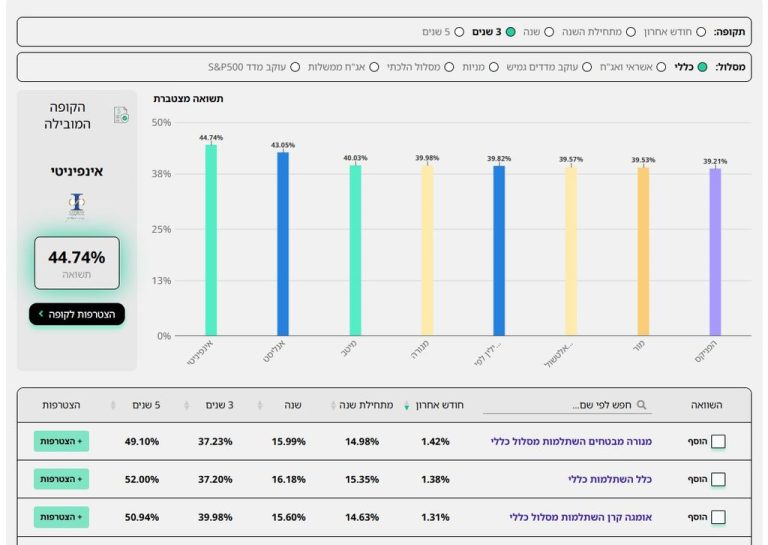Image resolution: width=768 pixels, height=545 pixels.
Task: Click the 15.35% year-to-date cell
Action: (x=362, y=479)
